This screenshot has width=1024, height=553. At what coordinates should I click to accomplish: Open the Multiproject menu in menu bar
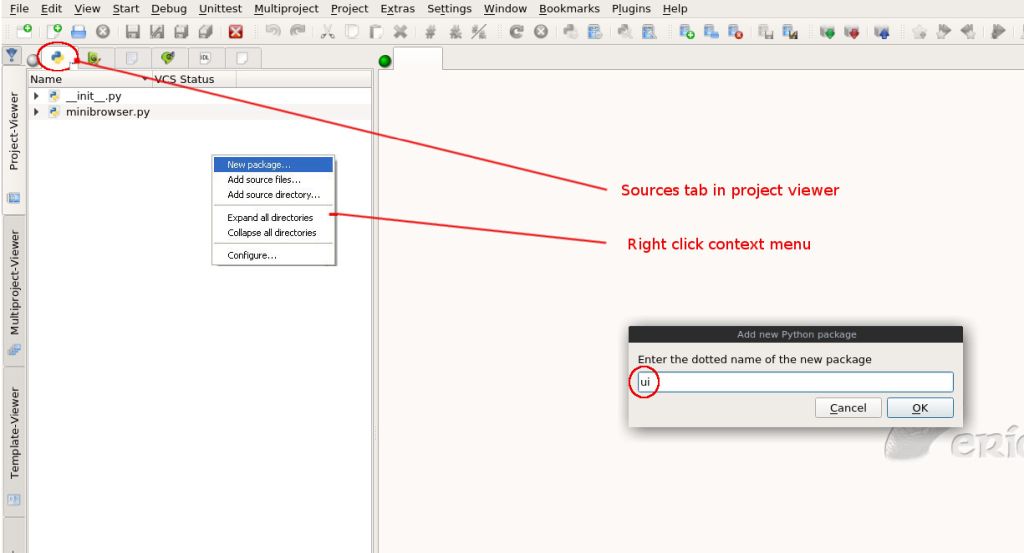(x=286, y=9)
